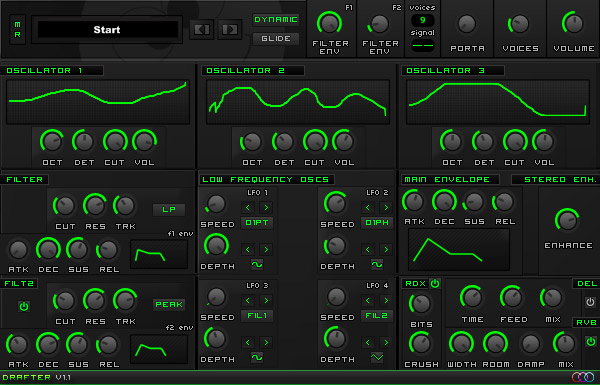Click LFO 3 waveform left arrow
This screenshot has height=385, width=600.
pyautogui.click(x=248, y=343)
